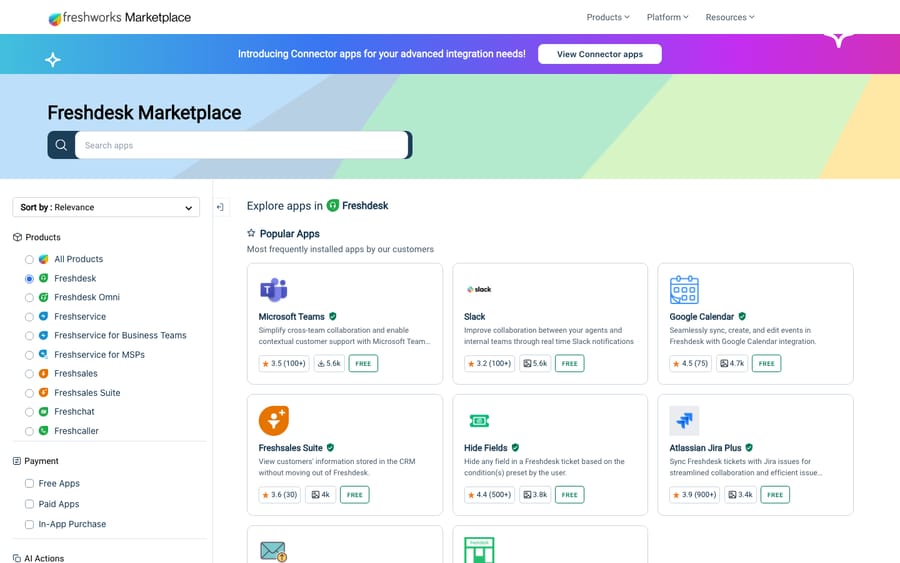Screen dimensions: 900x563
Task: Select the Freshservice radio option
Action: pyautogui.click(x=29, y=317)
